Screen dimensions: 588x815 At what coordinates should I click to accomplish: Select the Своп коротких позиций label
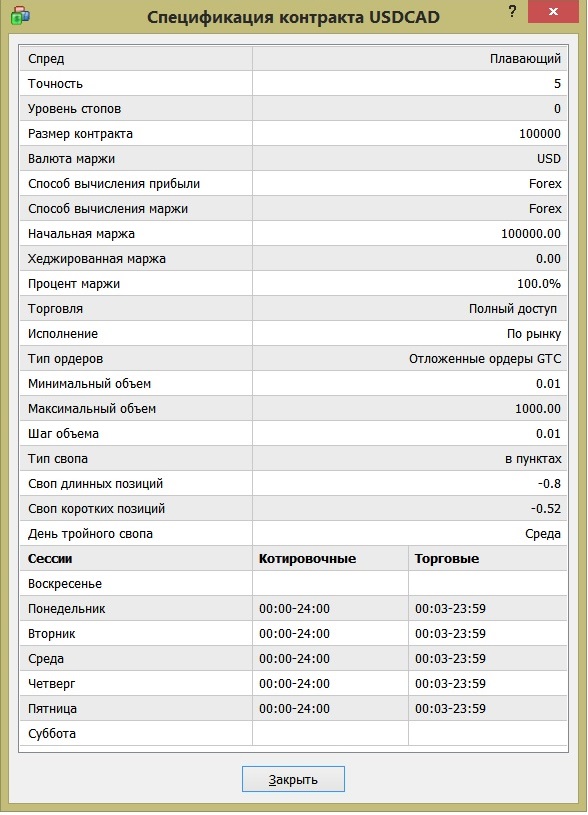[97, 508]
